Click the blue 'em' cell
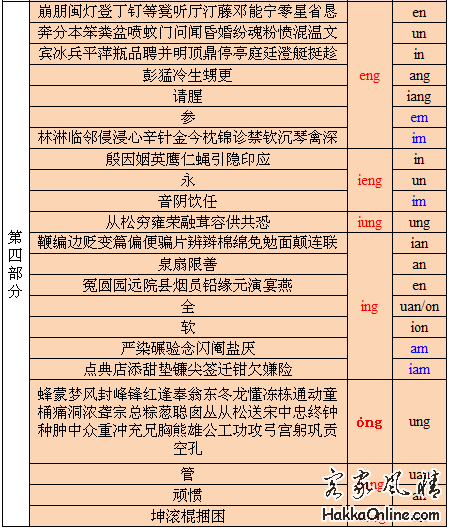Image resolution: width=449 pixels, height=529 pixels. tap(419, 117)
